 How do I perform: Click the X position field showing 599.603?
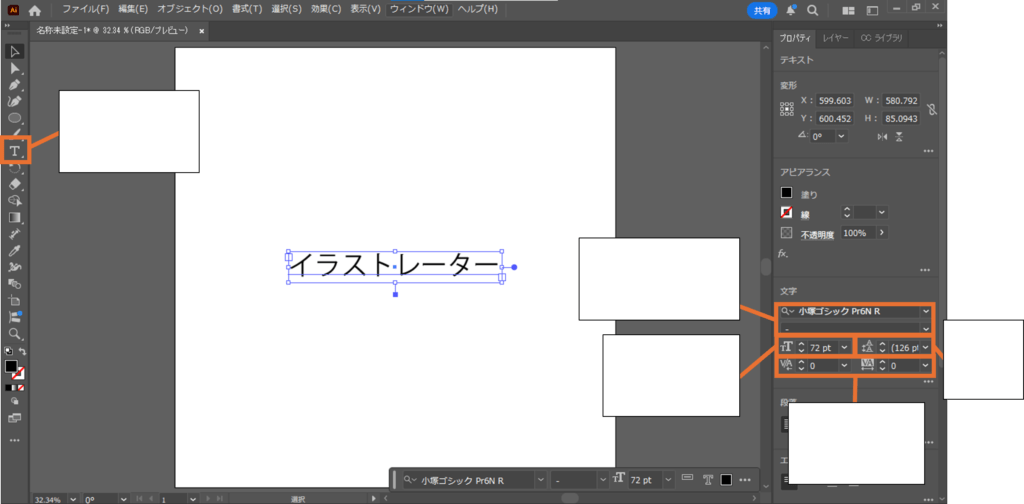point(833,101)
